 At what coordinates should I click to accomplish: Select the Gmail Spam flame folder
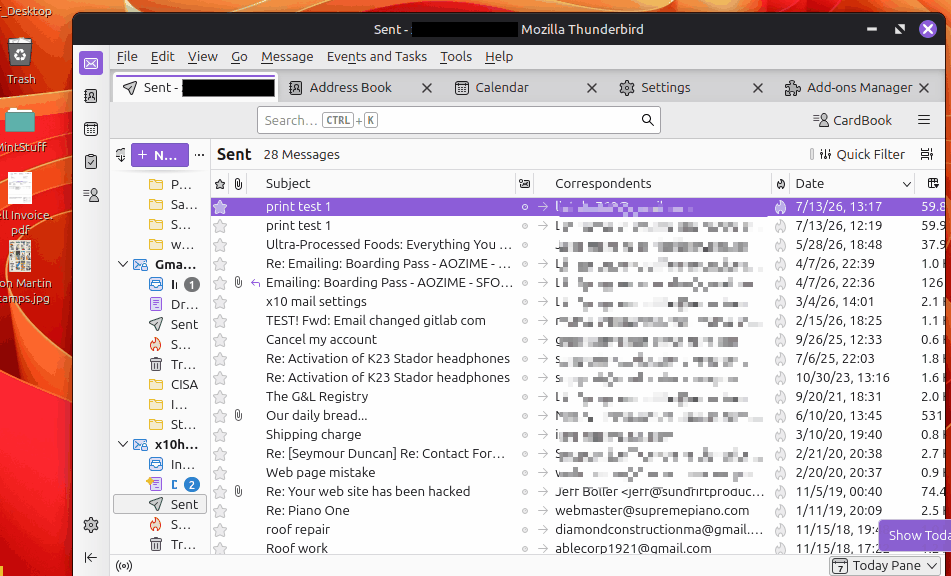[174, 344]
